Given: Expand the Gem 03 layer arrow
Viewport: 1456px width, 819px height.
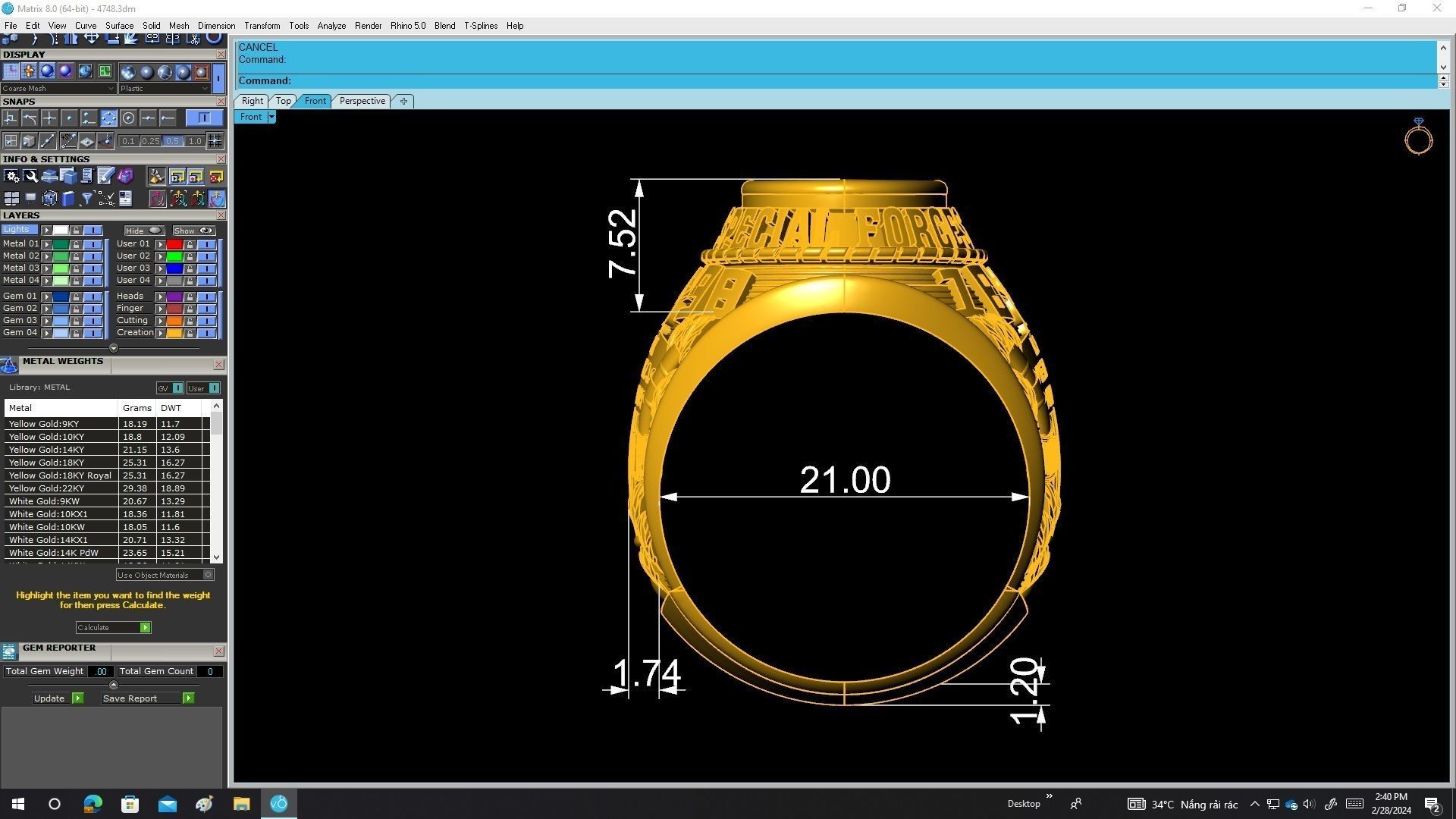Looking at the screenshot, I should [47, 321].
